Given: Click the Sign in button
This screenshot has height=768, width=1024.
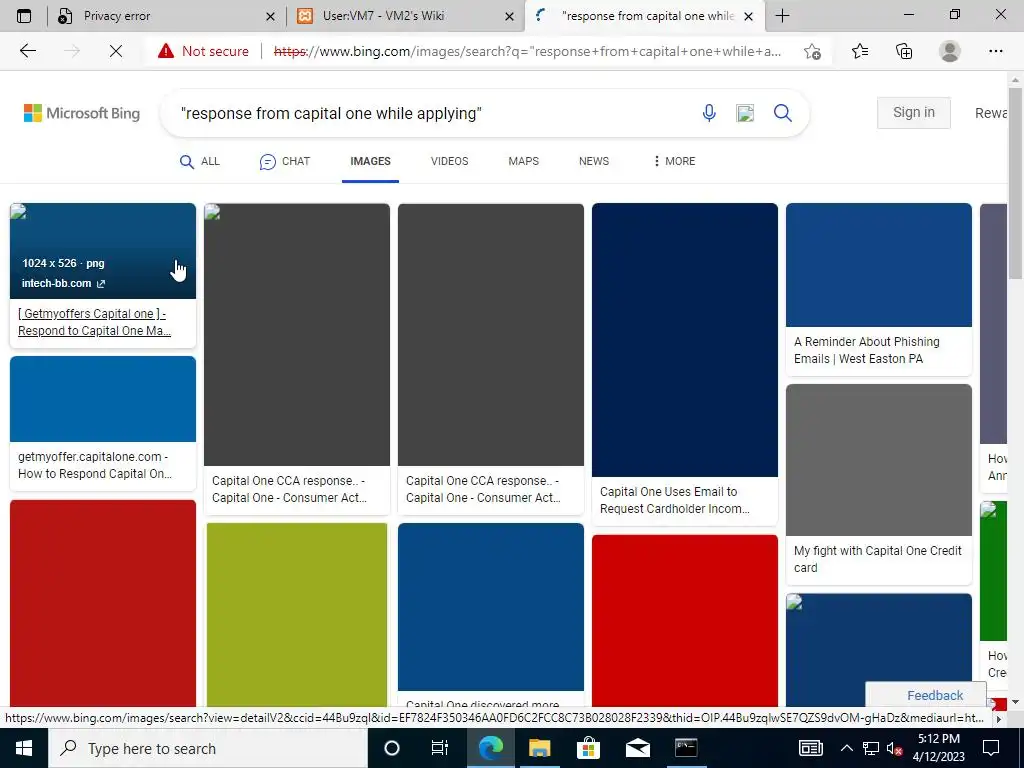Looking at the screenshot, I should [x=914, y=112].
